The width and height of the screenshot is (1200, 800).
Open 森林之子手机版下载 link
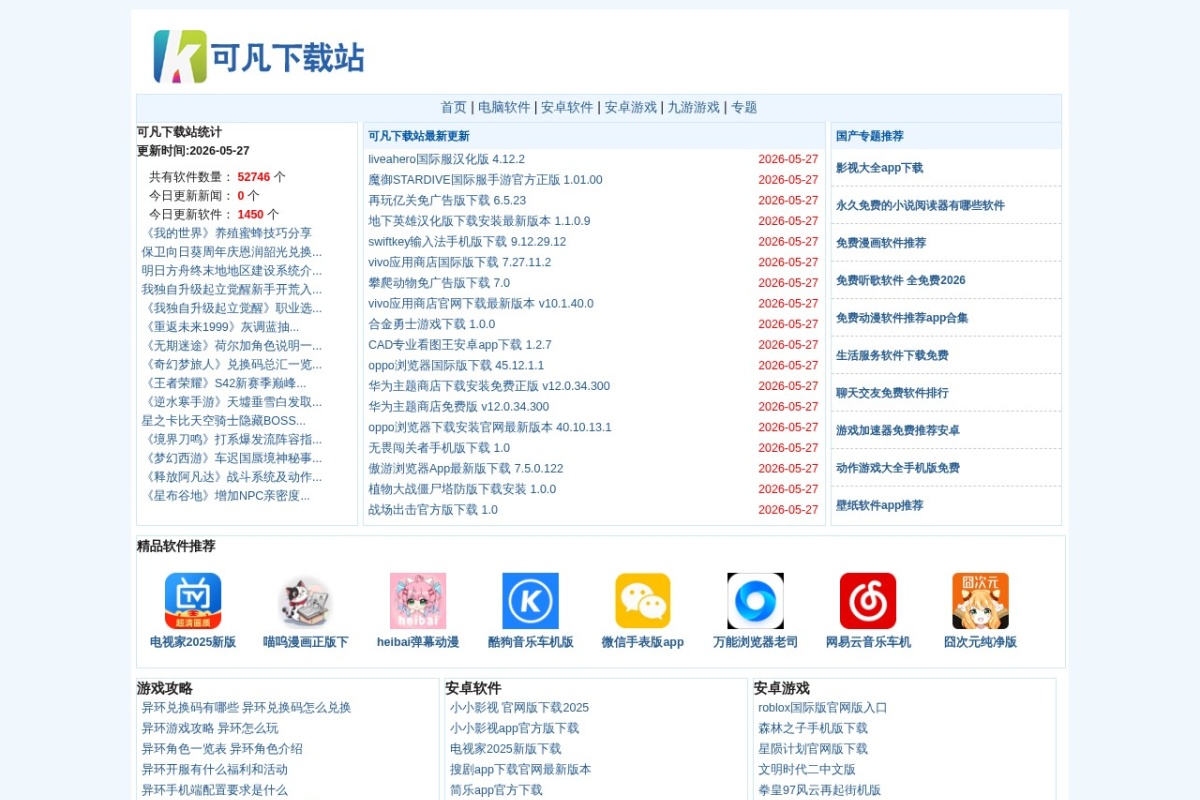(813, 728)
